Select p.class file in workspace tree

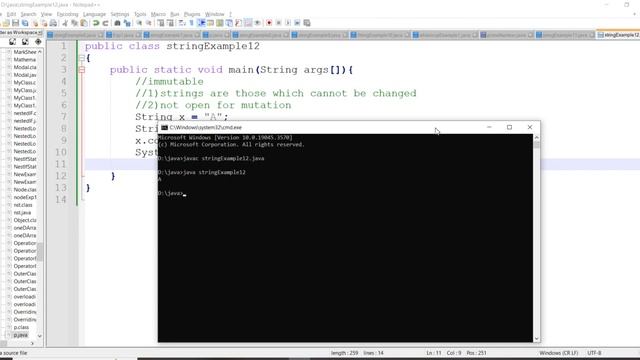coord(21,327)
